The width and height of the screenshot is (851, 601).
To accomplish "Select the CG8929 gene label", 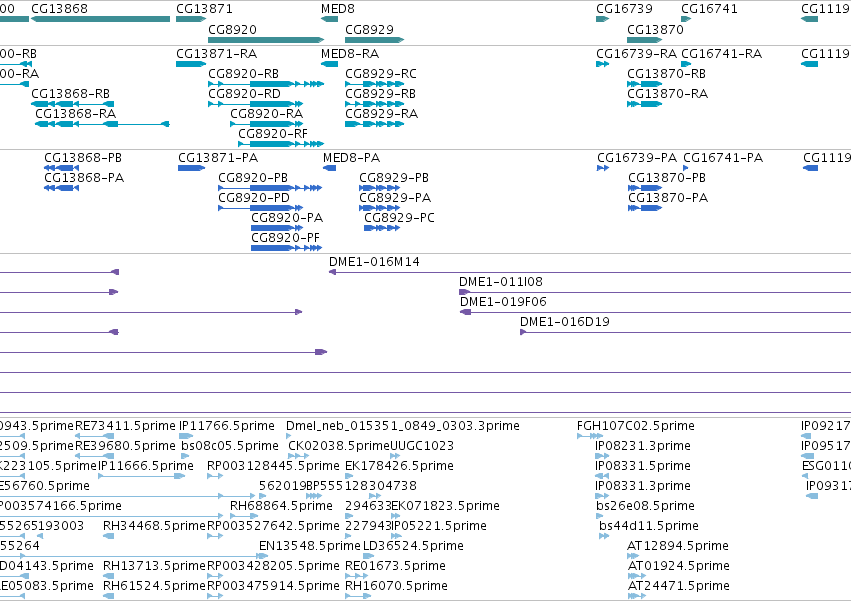I will [370, 29].
